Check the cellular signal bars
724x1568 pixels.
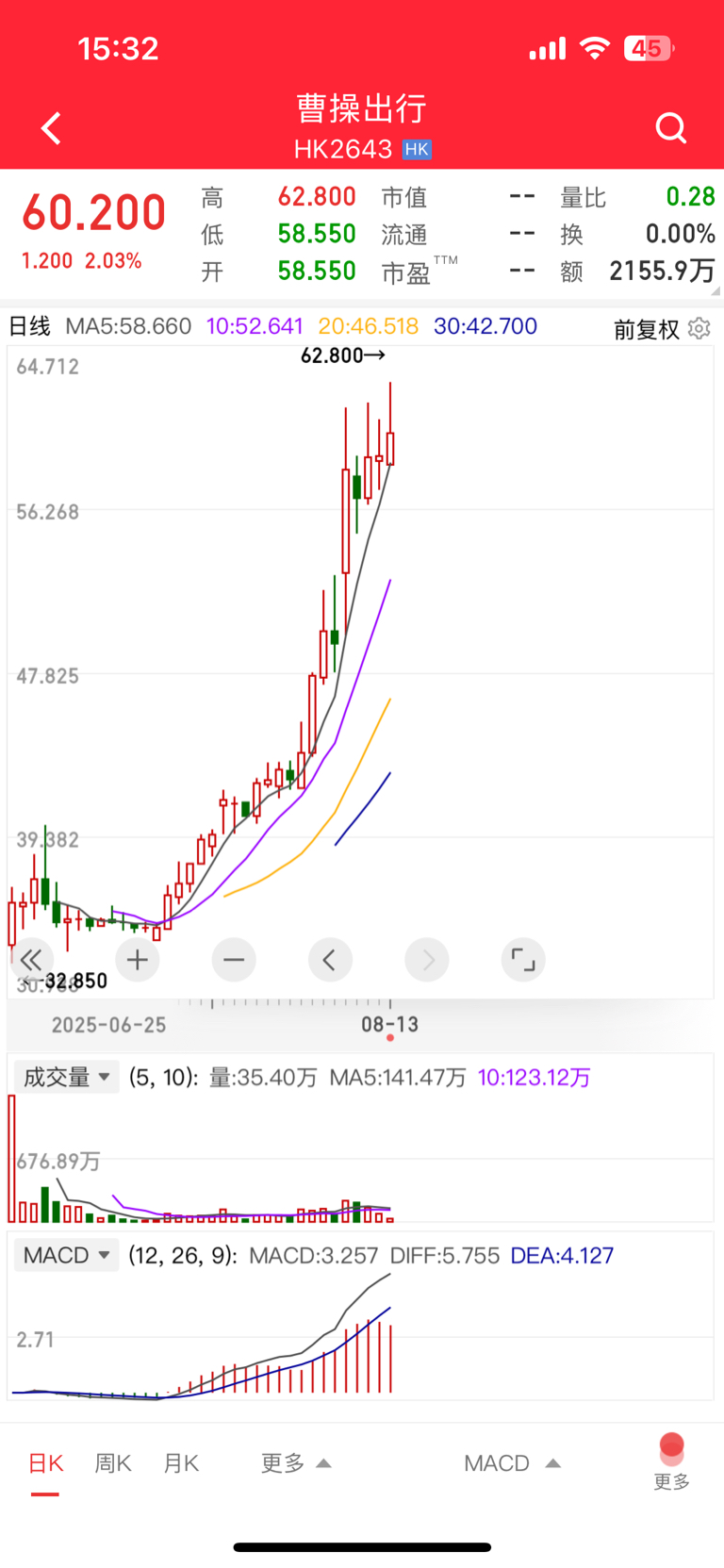[548, 48]
